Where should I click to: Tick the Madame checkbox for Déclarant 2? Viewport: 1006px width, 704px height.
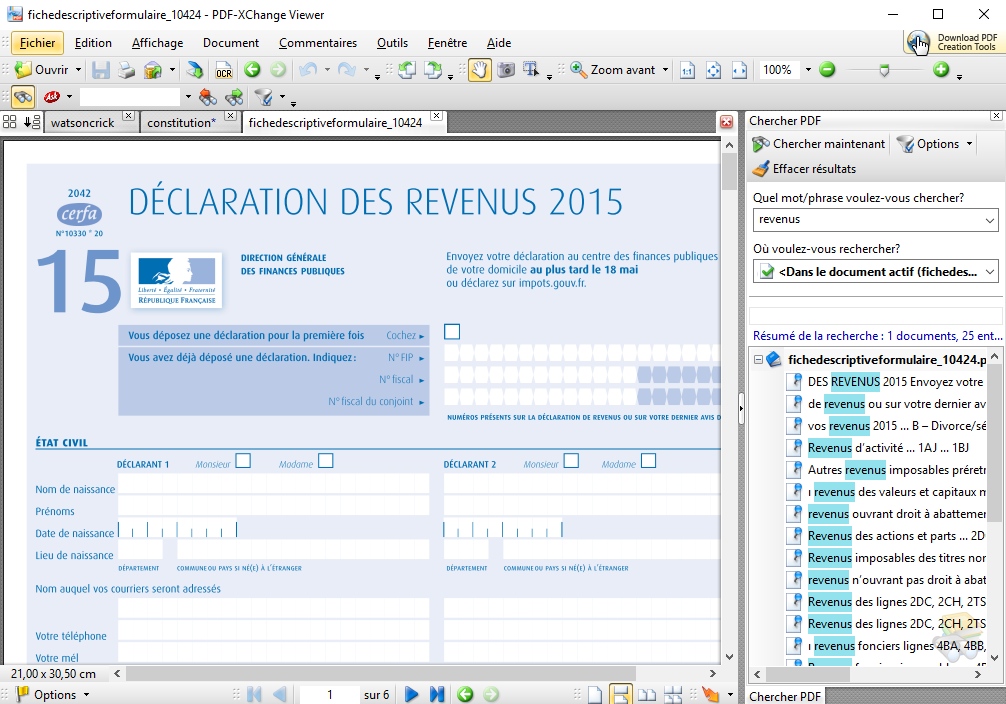tap(648, 461)
